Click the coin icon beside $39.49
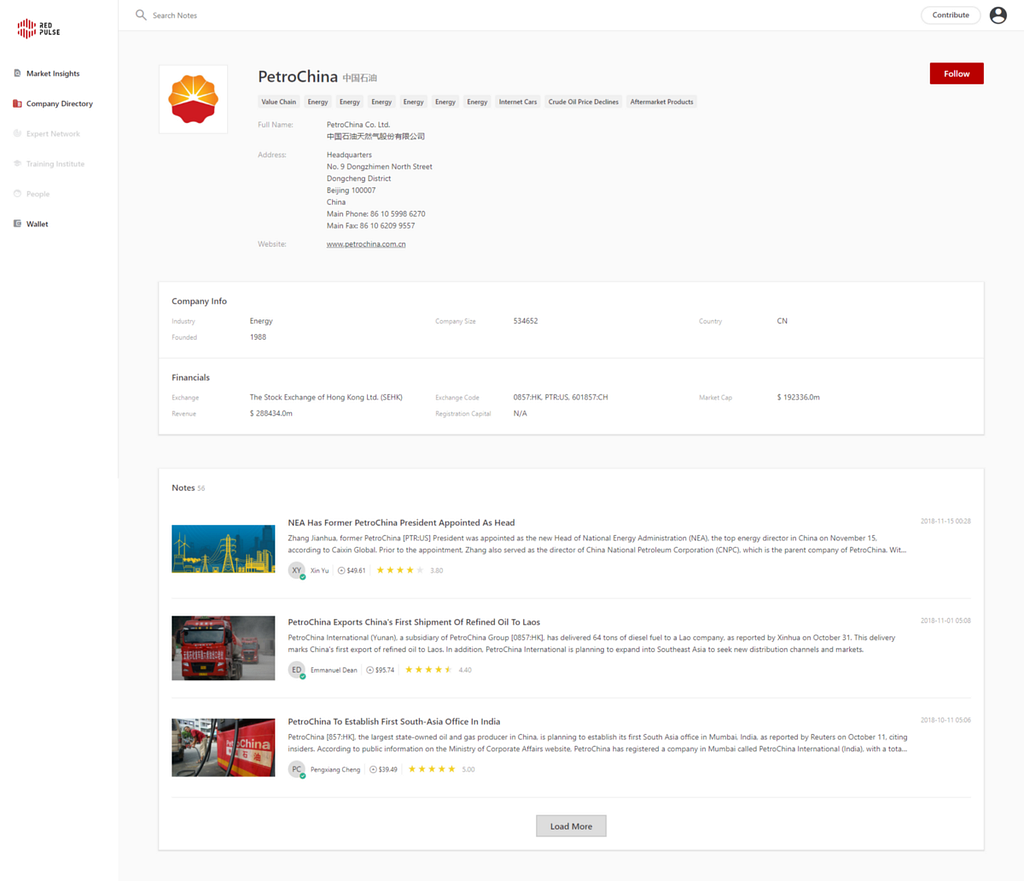The height and width of the screenshot is (881, 1024). (x=373, y=769)
